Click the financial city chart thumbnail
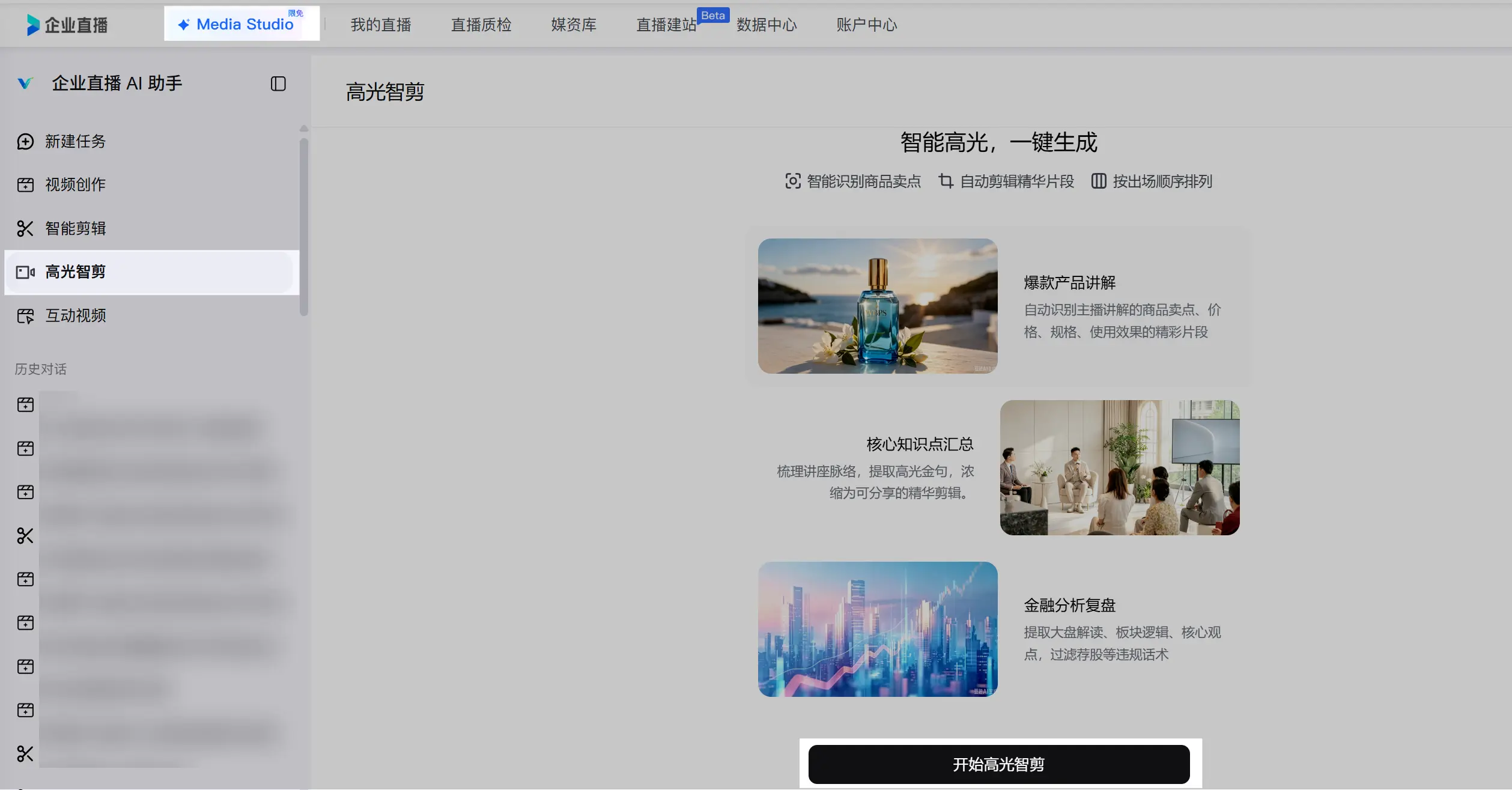This screenshot has width=1512, height=790. point(878,629)
